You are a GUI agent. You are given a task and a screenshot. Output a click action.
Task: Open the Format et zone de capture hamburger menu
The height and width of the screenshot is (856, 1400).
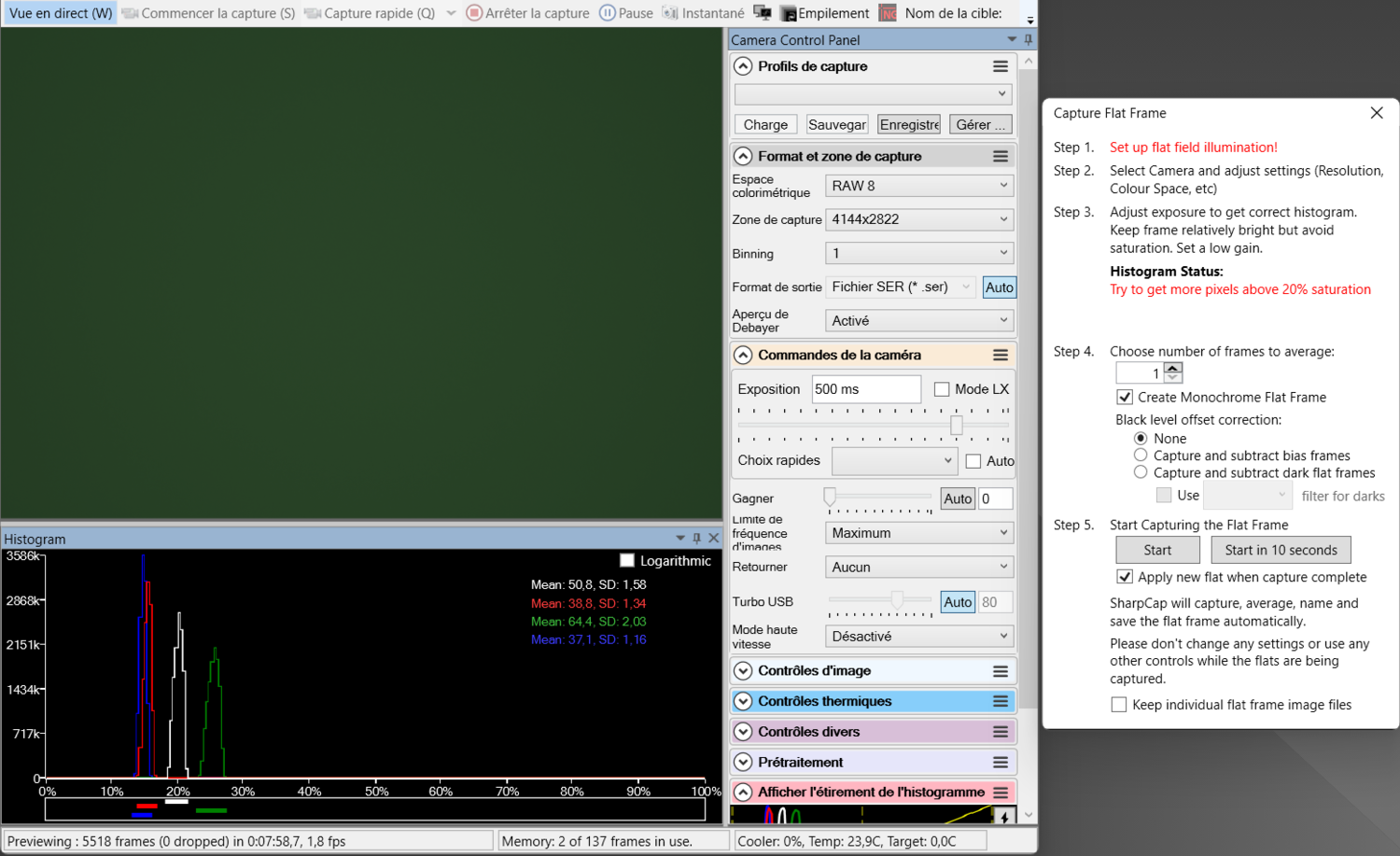(x=1001, y=156)
